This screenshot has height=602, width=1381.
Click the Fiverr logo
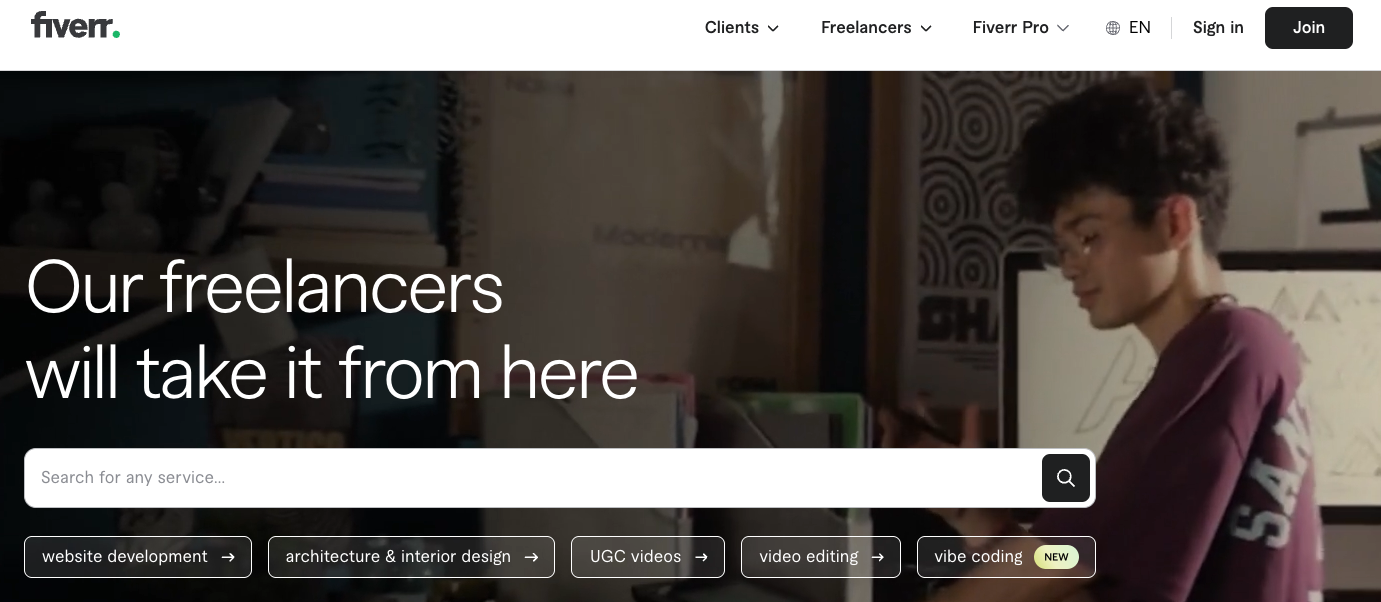coord(75,26)
